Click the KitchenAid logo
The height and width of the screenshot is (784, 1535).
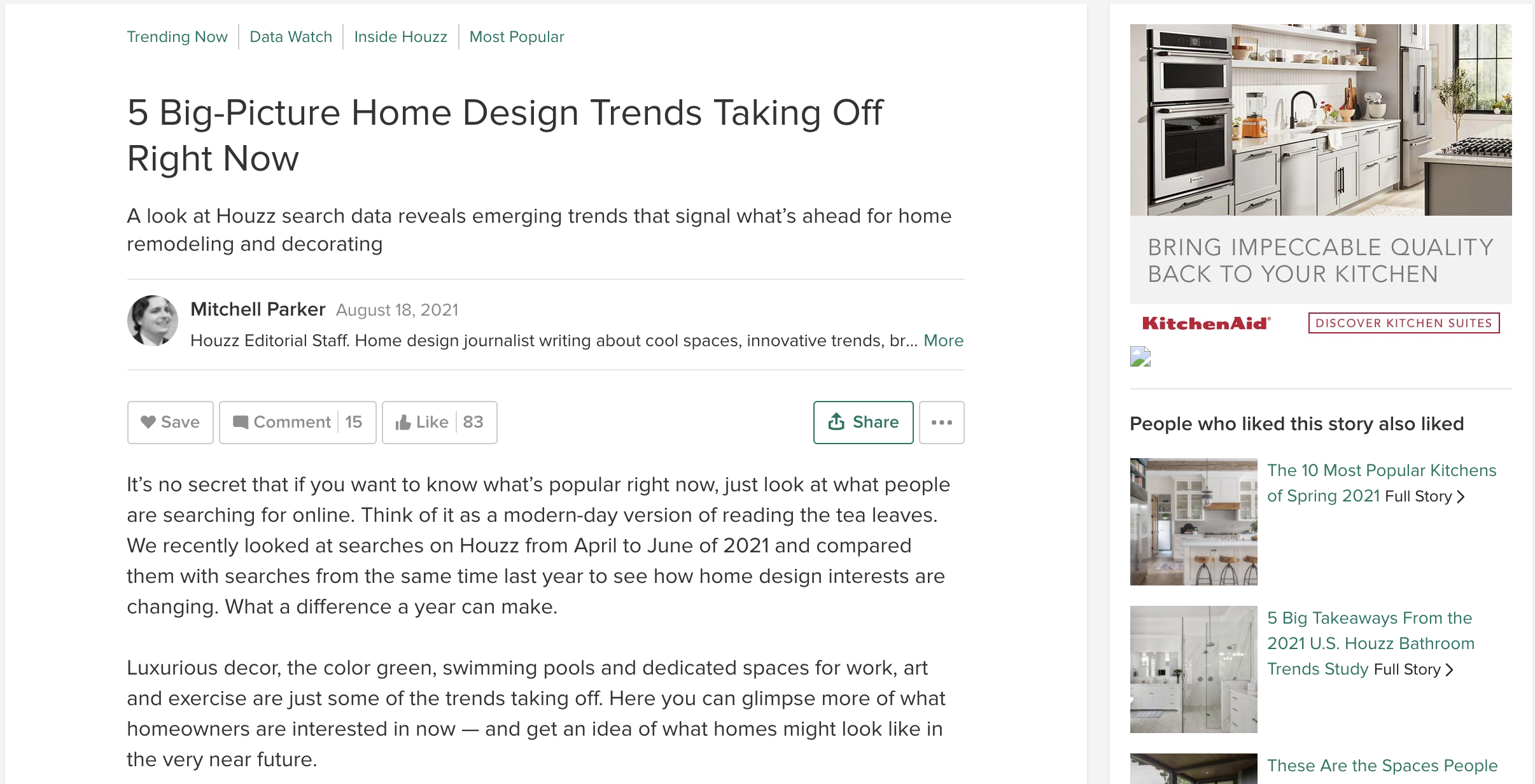coord(1207,323)
